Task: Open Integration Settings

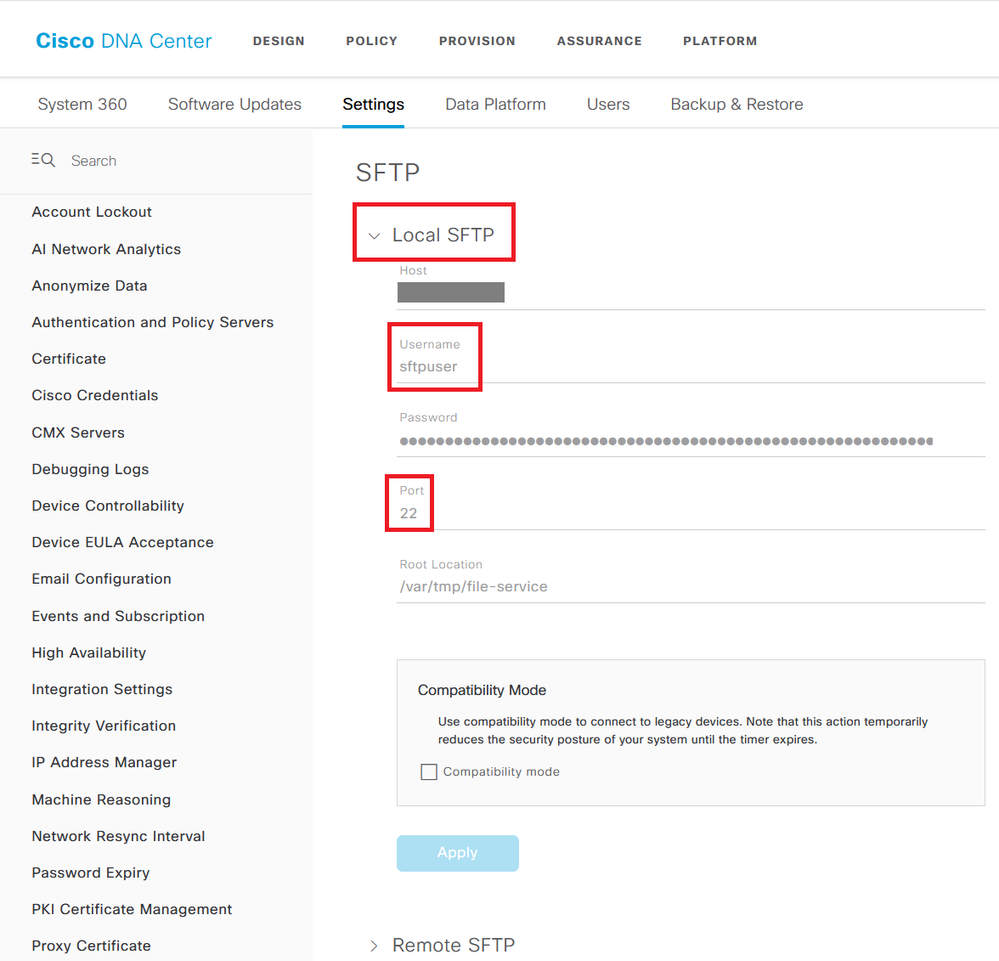Action: [x=102, y=689]
